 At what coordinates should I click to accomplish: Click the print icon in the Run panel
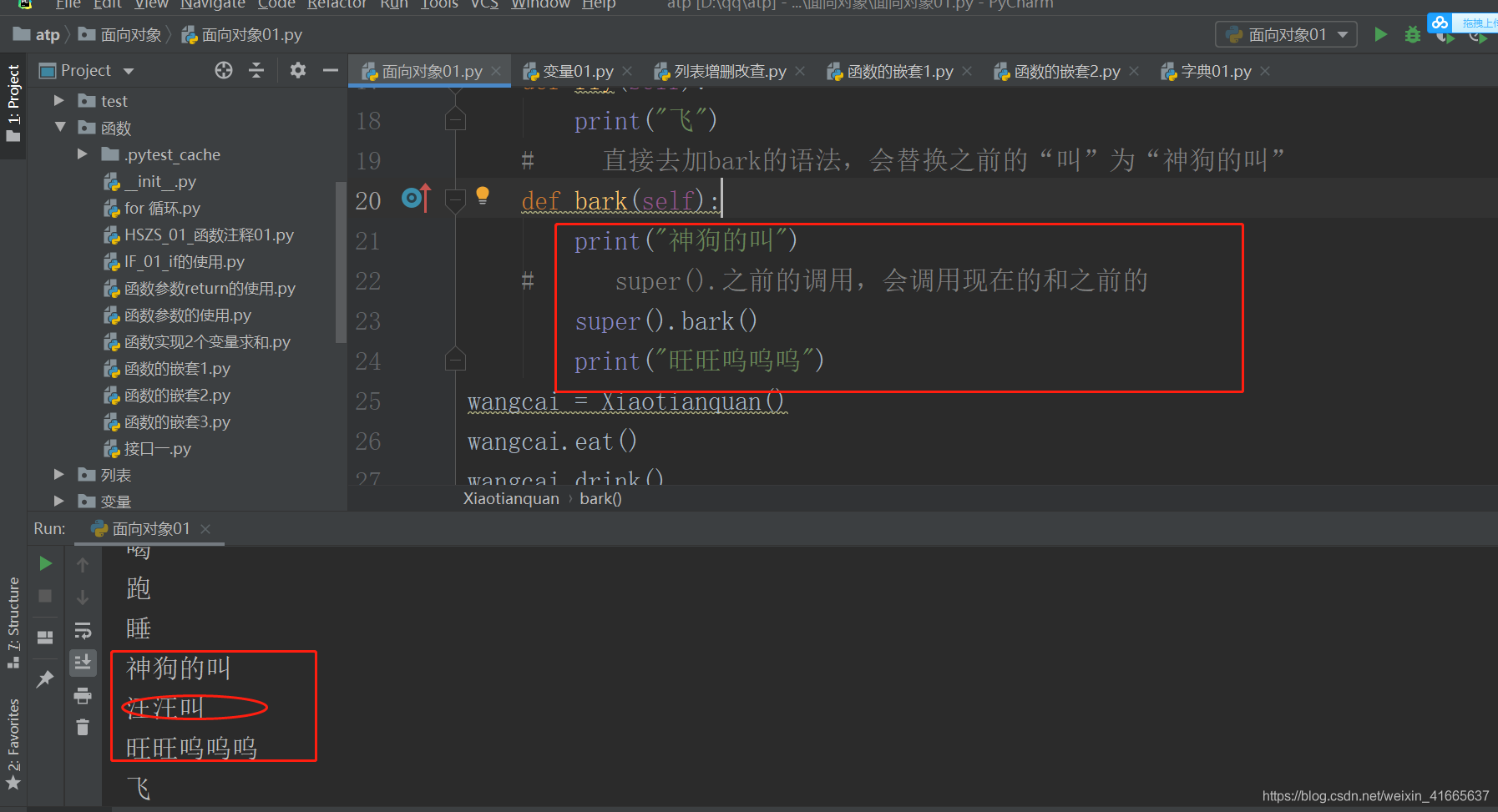point(83,695)
